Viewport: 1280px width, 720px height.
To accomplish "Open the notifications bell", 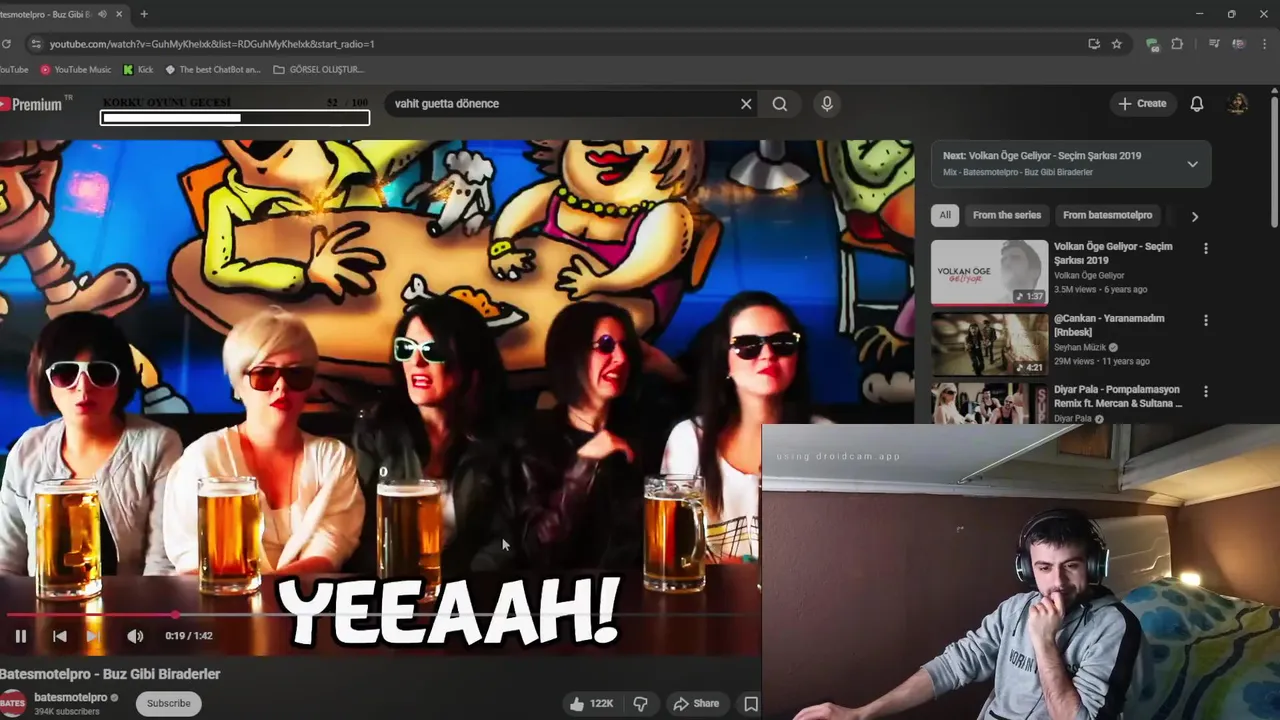I will click(1197, 104).
